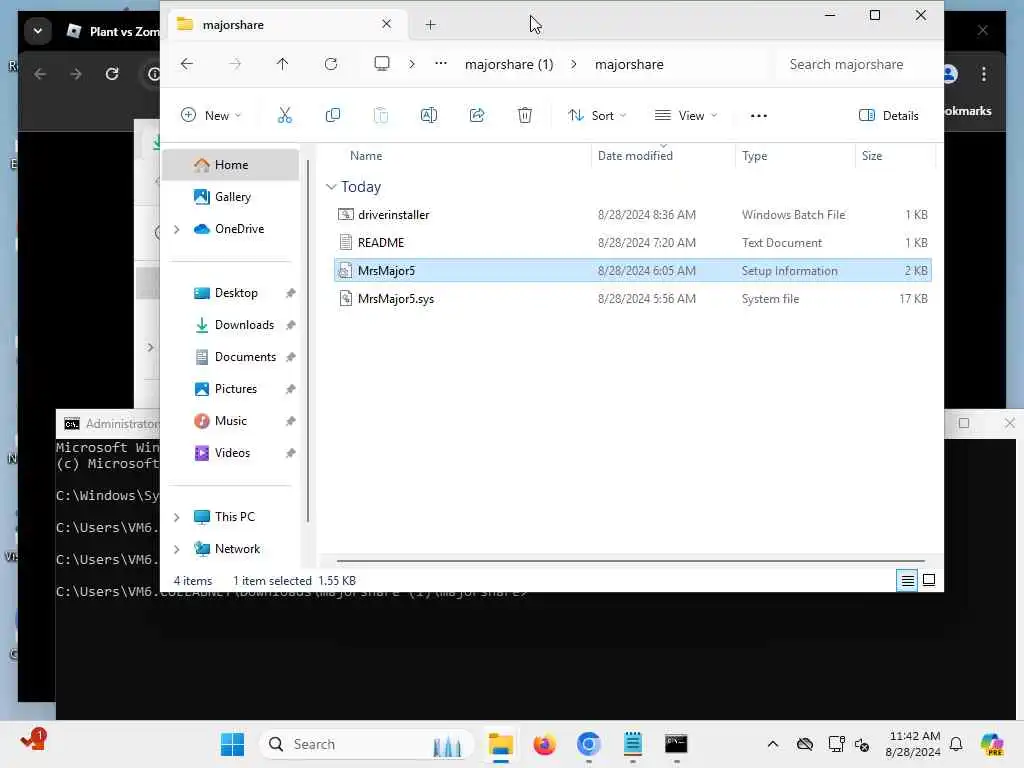This screenshot has height=768, width=1024.
Task: Open the clock showing 11:42 AM
Action: click(914, 744)
